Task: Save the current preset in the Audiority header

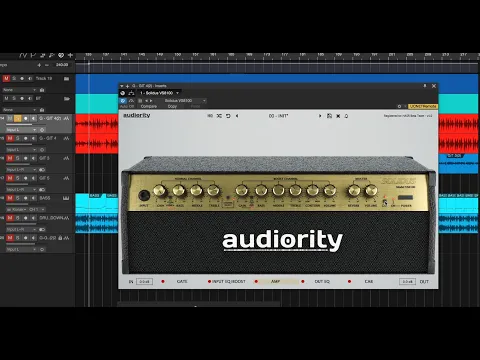Action: [329, 116]
